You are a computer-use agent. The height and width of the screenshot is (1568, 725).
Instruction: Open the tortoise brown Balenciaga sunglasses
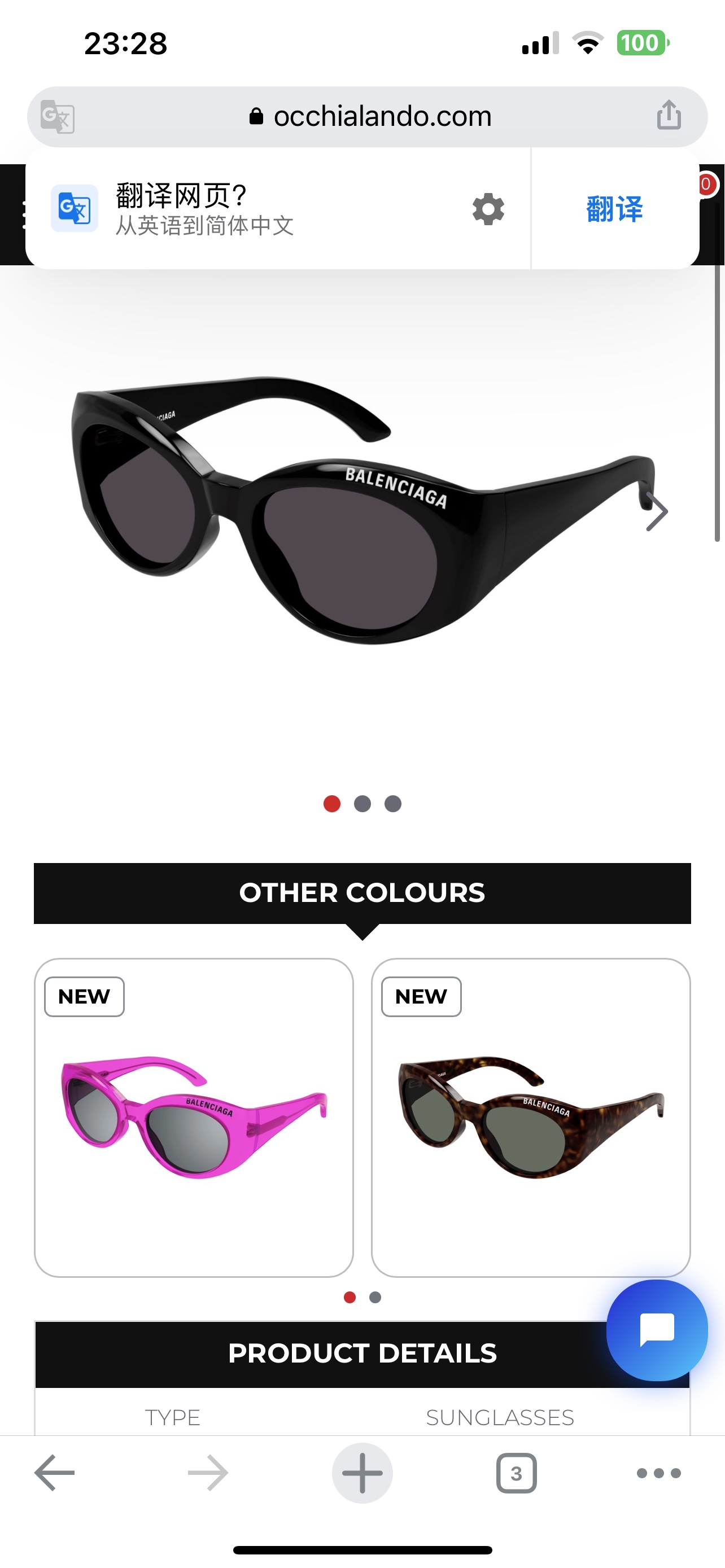point(531,1117)
